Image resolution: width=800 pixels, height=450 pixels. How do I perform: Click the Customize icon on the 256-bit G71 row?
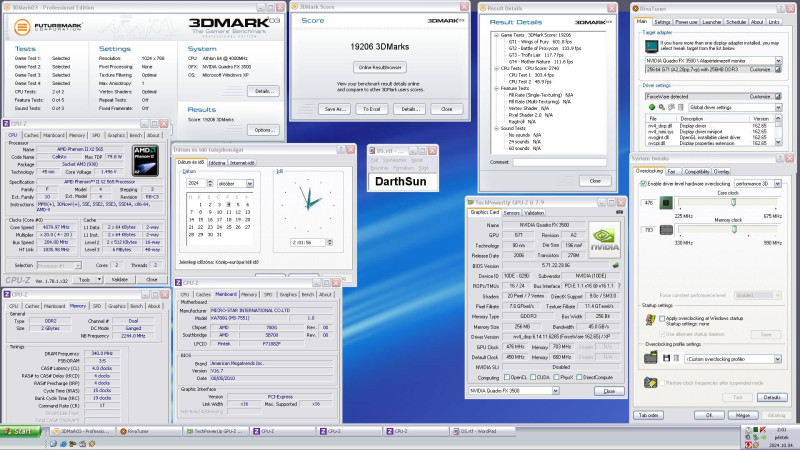click(778, 69)
